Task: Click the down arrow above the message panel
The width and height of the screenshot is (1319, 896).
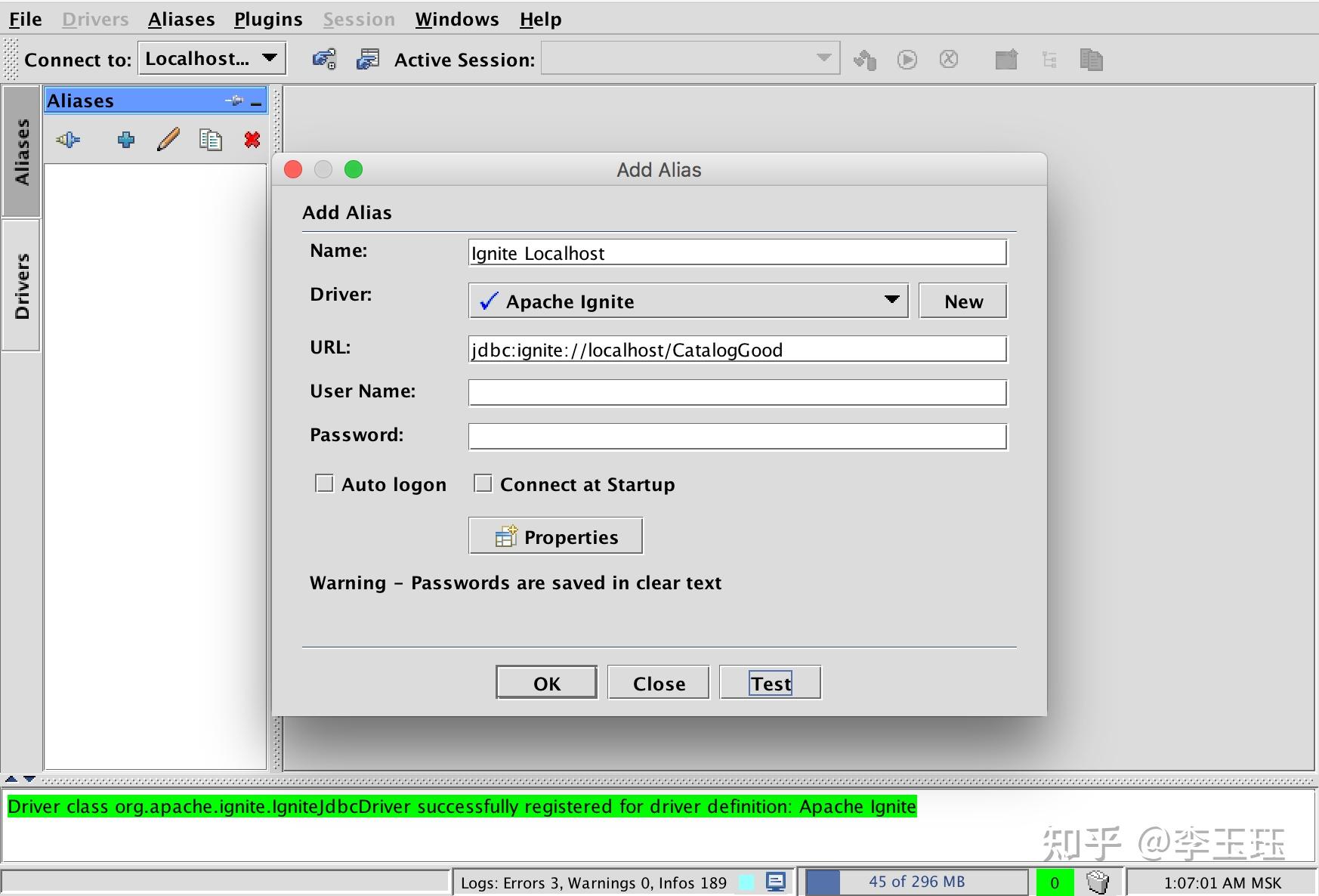Action: click(x=29, y=779)
